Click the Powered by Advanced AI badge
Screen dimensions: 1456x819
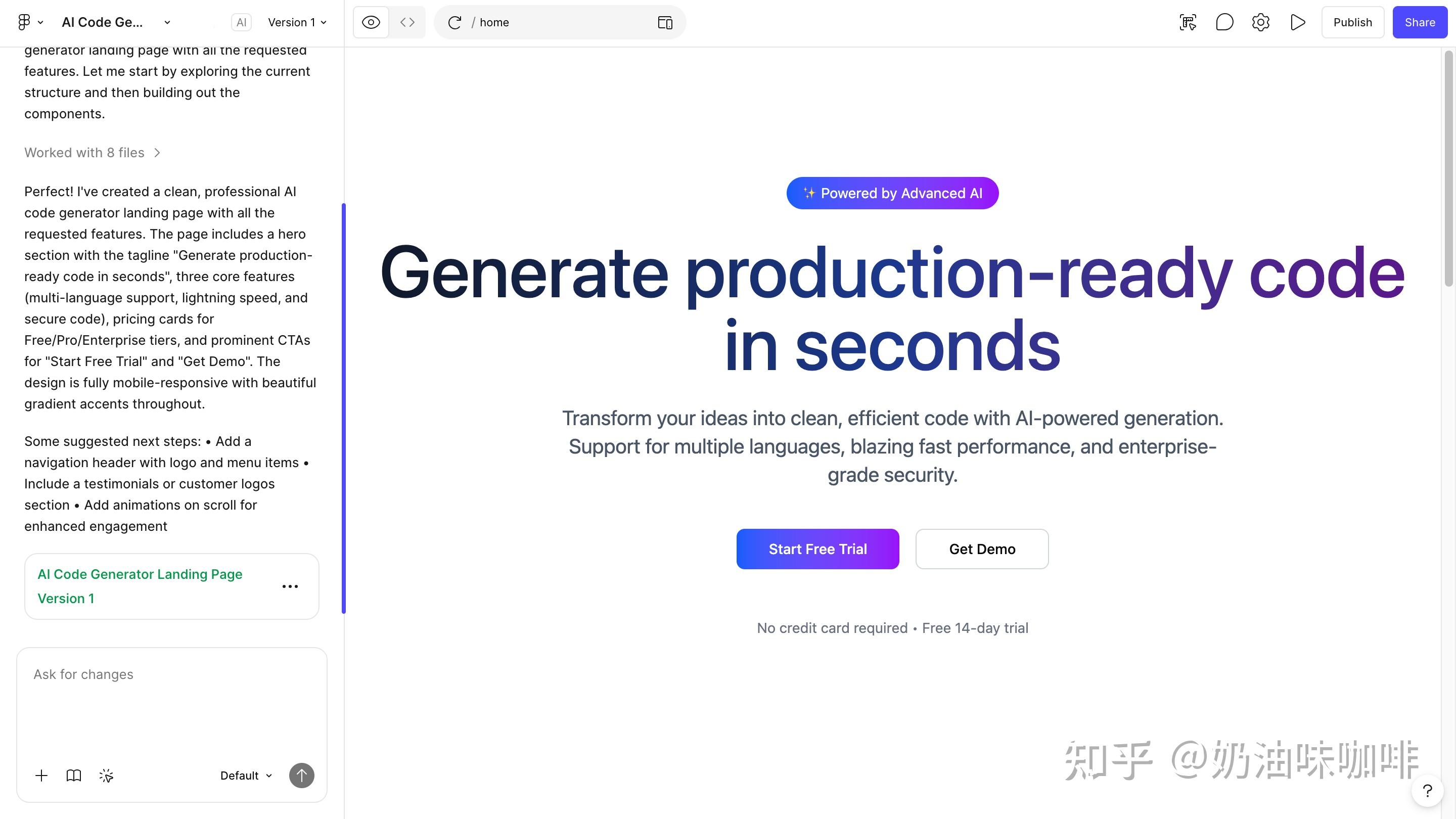point(892,193)
